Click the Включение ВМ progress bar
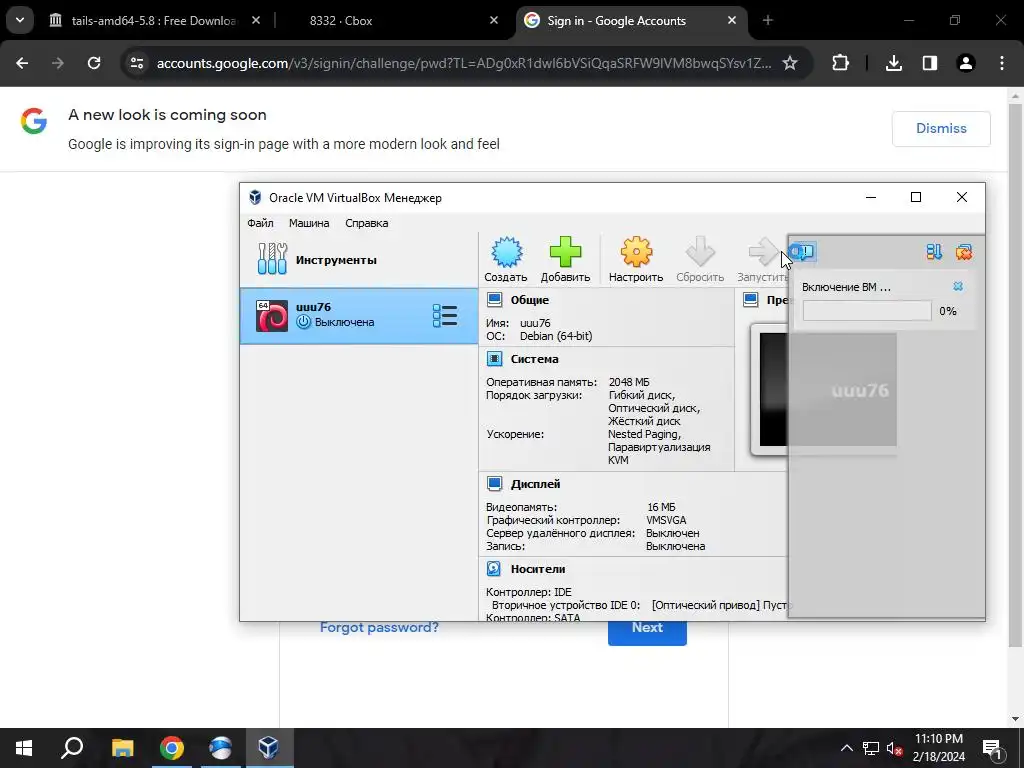 pos(867,311)
